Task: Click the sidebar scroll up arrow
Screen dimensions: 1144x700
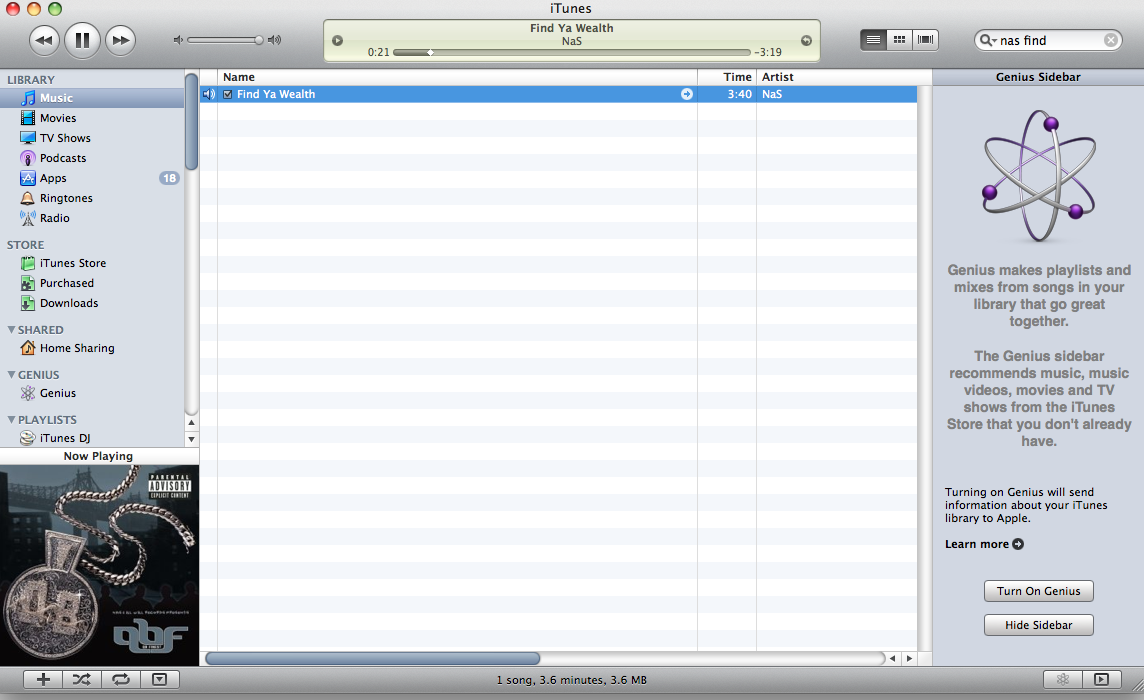Action: pyautogui.click(x=191, y=423)
